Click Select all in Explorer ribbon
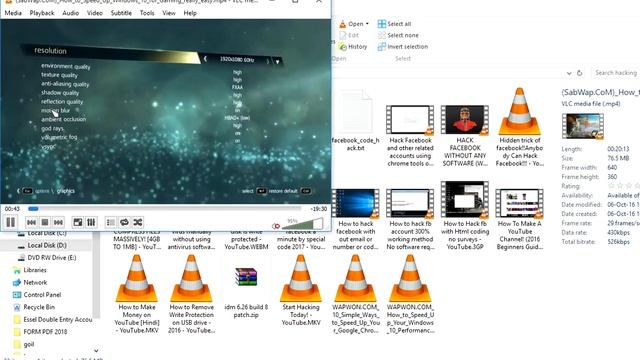Viewport: 640px width, 360px height. 394,24
